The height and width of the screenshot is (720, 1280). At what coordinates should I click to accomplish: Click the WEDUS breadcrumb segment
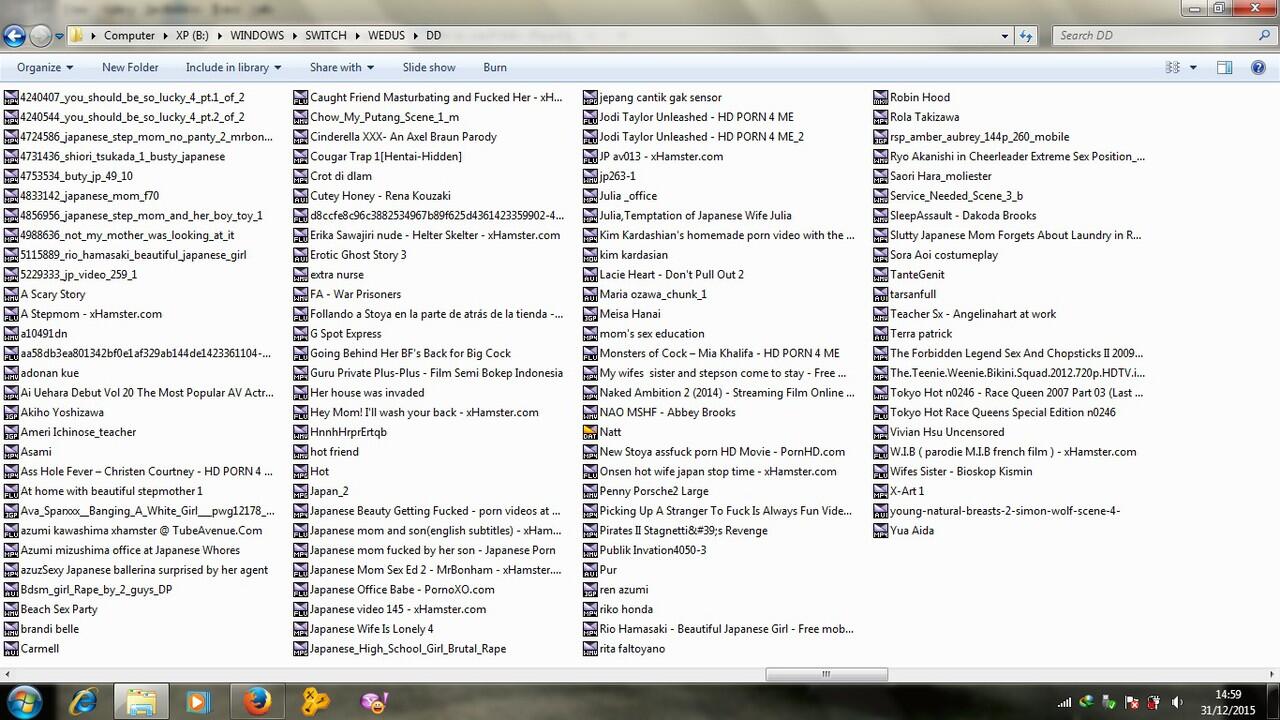(386, 35)
